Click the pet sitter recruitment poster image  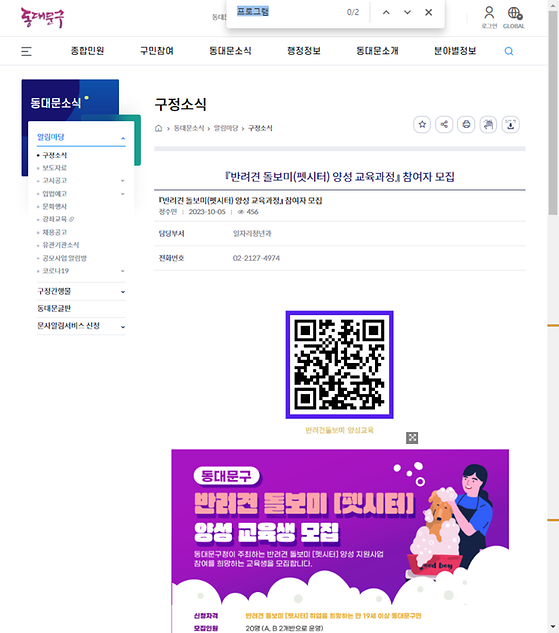(x=340, y=541)
